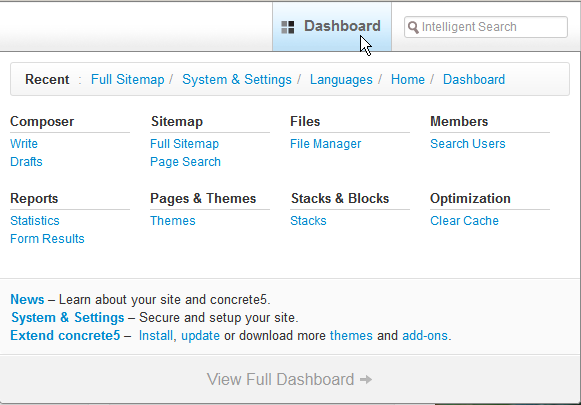This screenshot has height=405, width=581.
Task: Open System & Settings in Recent bar
Action: [237, 80]
